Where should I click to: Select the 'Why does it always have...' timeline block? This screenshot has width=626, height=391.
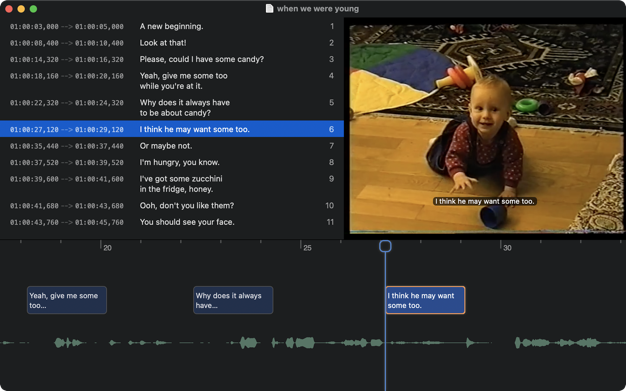click(x=233, y=300)
